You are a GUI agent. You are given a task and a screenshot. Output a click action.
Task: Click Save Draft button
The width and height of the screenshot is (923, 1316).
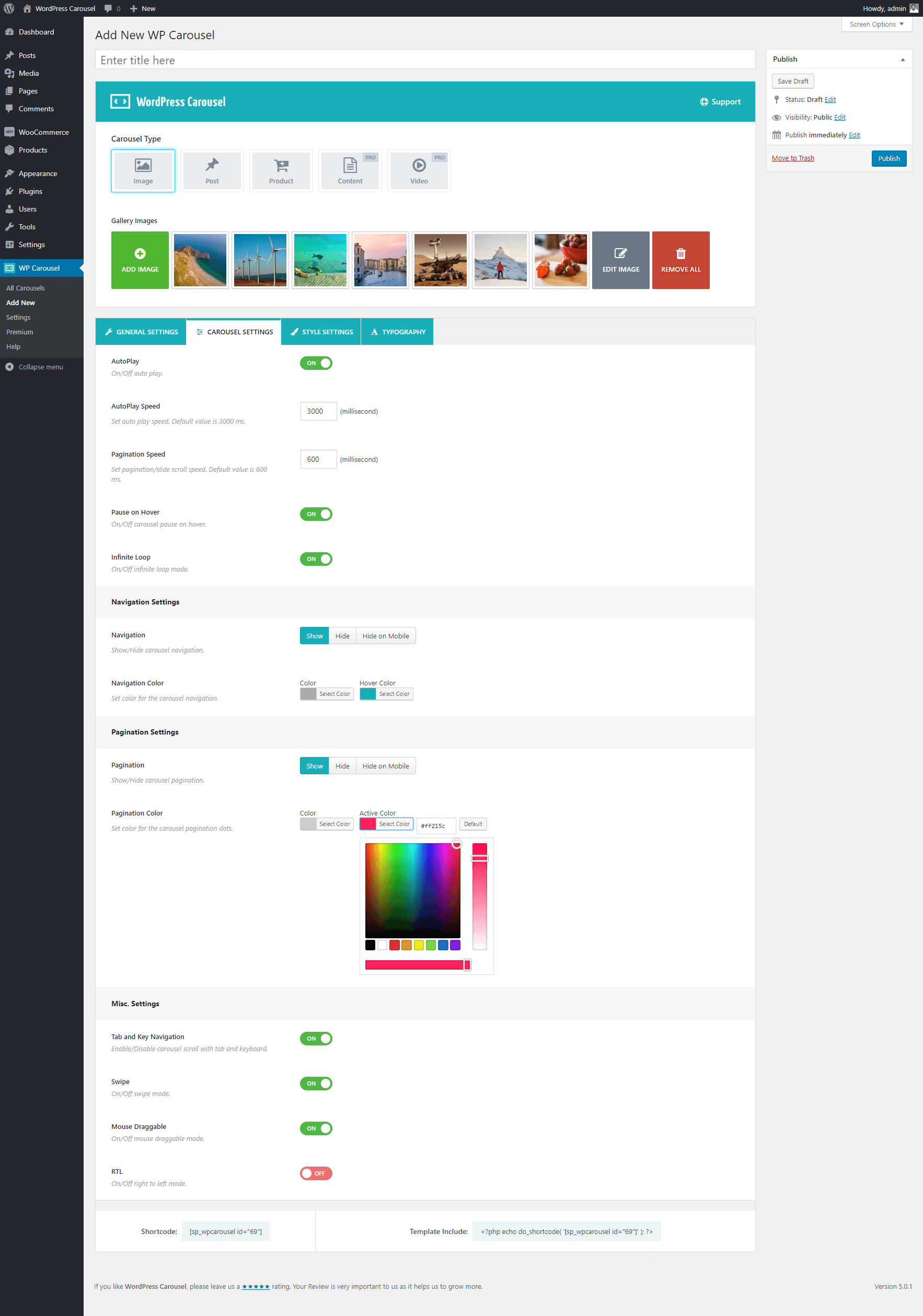click(x=793, y=81)
